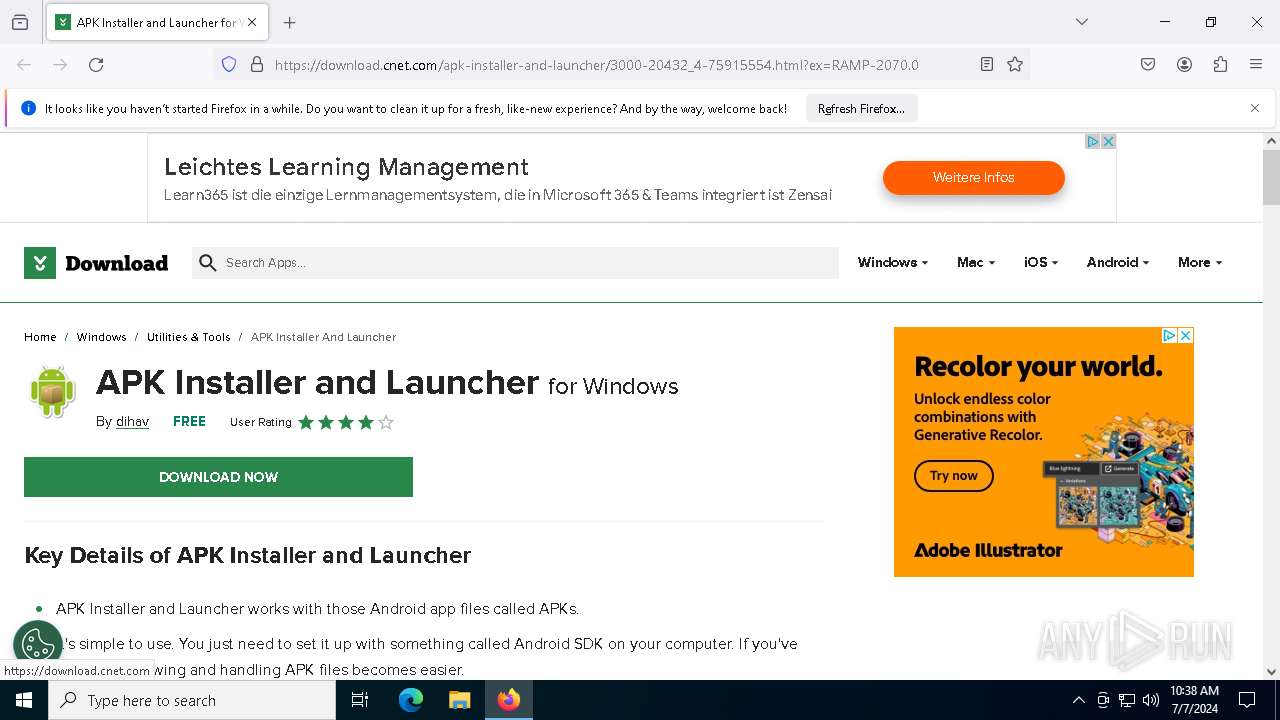The image size is (1280, 720).
Task: Launch Microsoft Edge from taskbar
Action: click(x=411, y=700)
